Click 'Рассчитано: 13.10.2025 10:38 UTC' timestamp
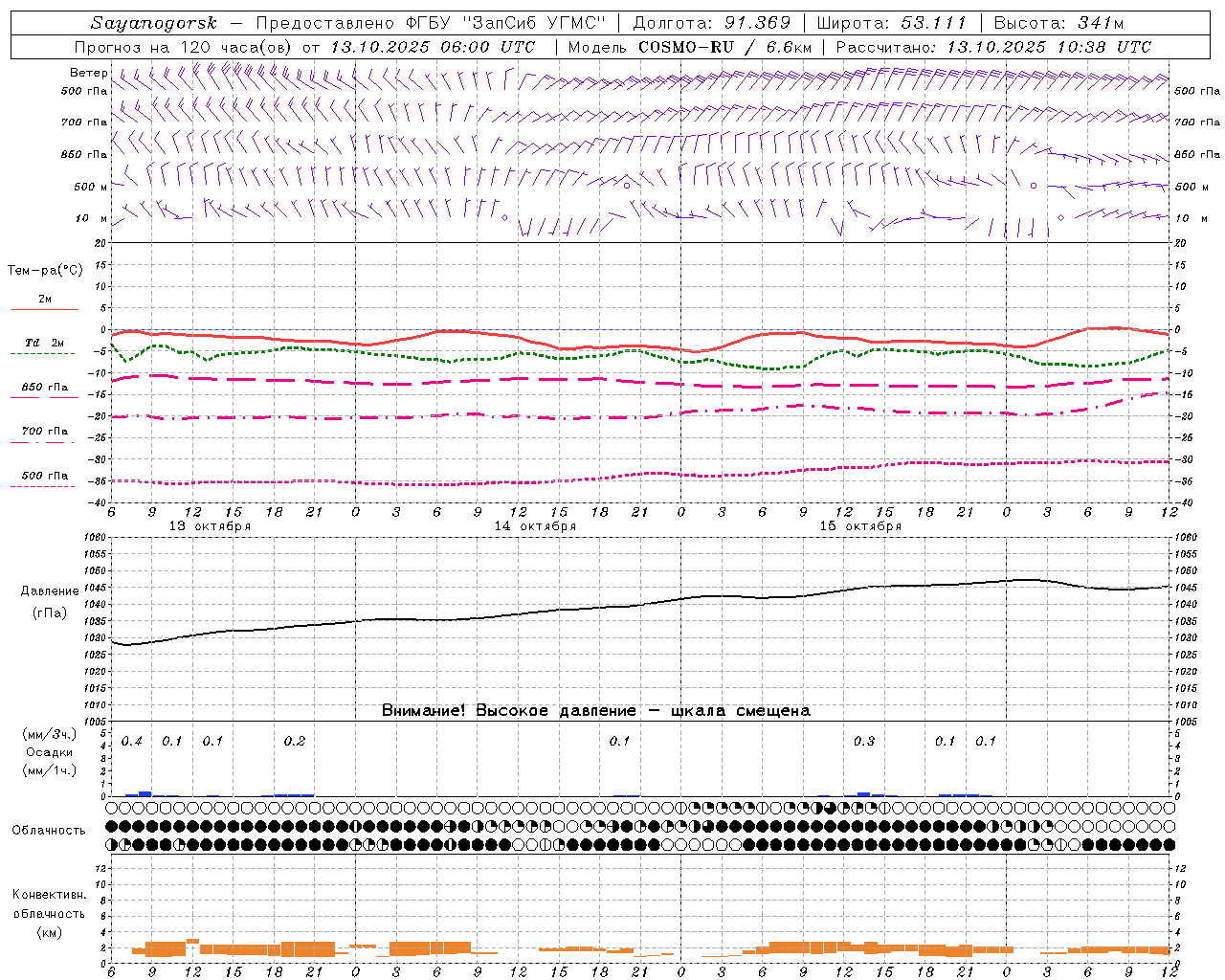 [993, 47]
